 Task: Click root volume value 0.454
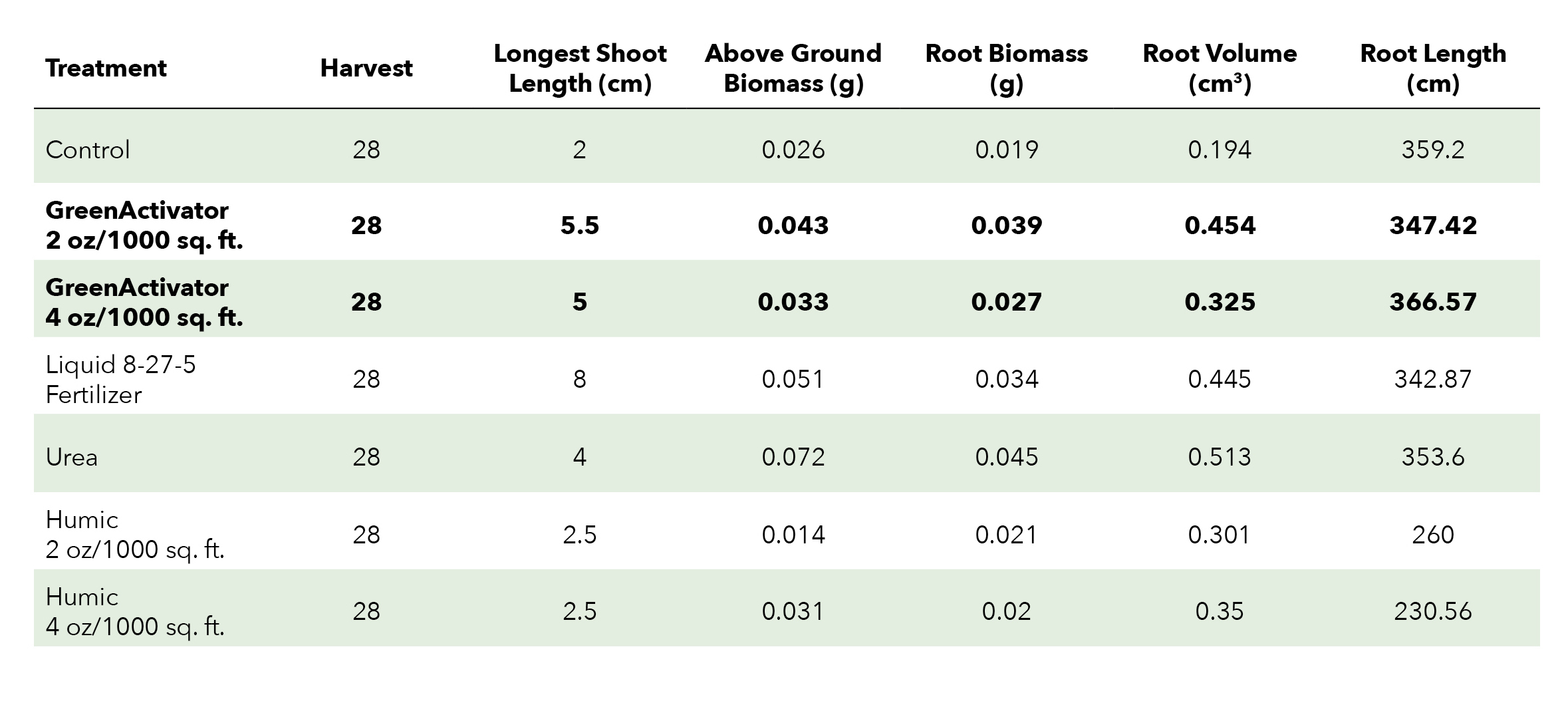coord(1220,225)
